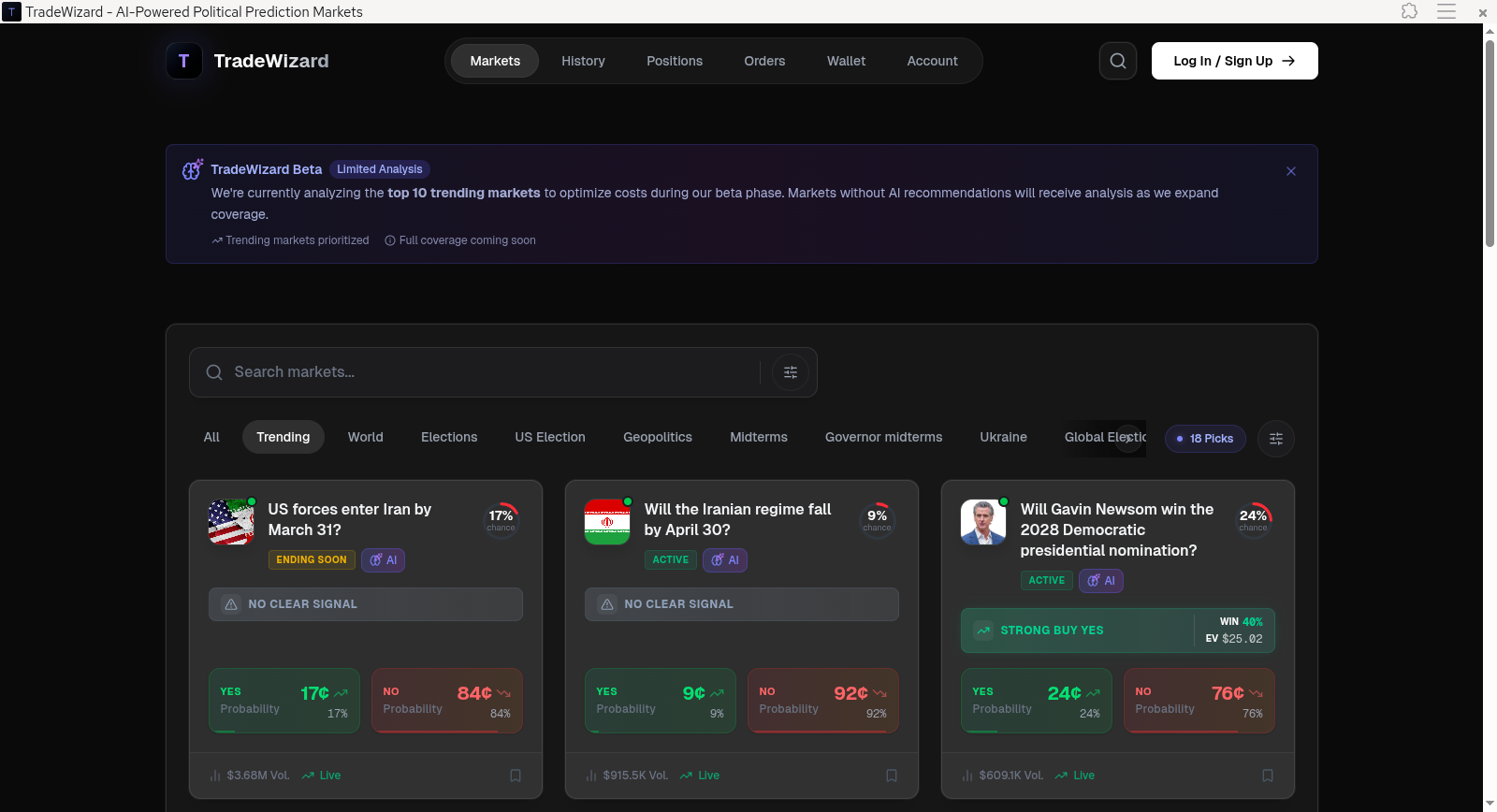The height and width of the screenshot is (812, 1497).
Task: Click STRONG BUY YES recommendation
Action: coord(1118,631)
